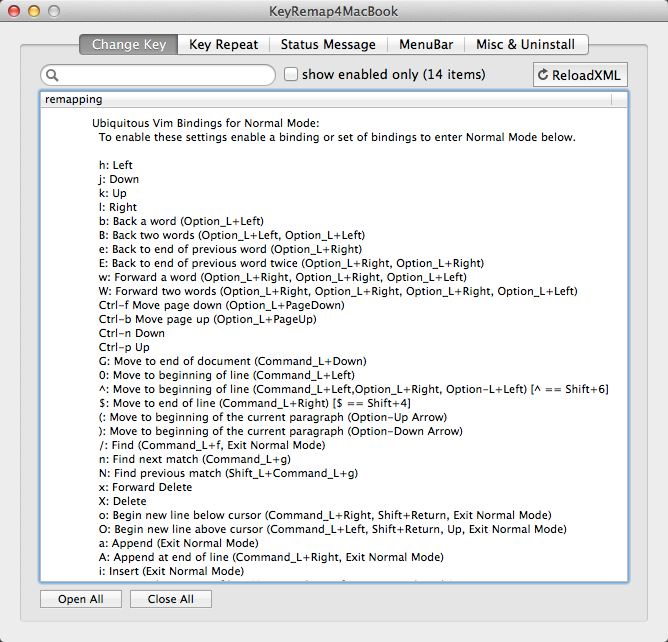Click '/: Find' line
668x642 pixels.
(x=212, y=446)
